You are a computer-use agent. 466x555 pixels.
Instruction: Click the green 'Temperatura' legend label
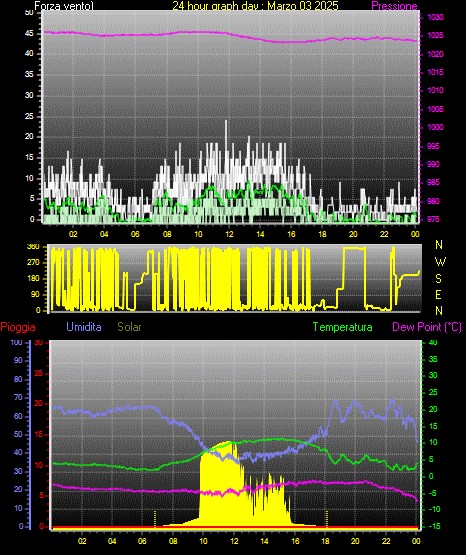343,327
